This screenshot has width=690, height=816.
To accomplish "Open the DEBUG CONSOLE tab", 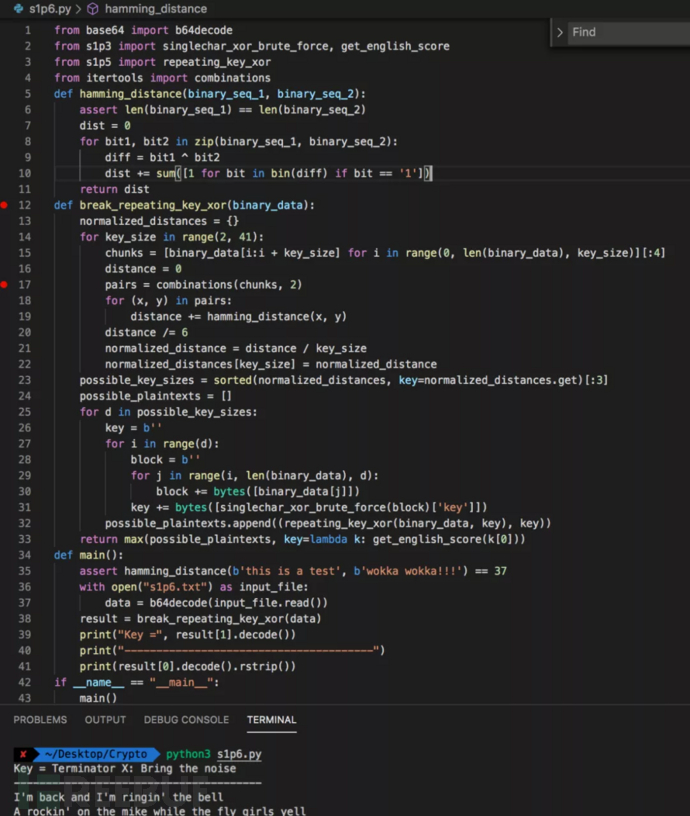I will pyautogui.click(x=187, y=720).
